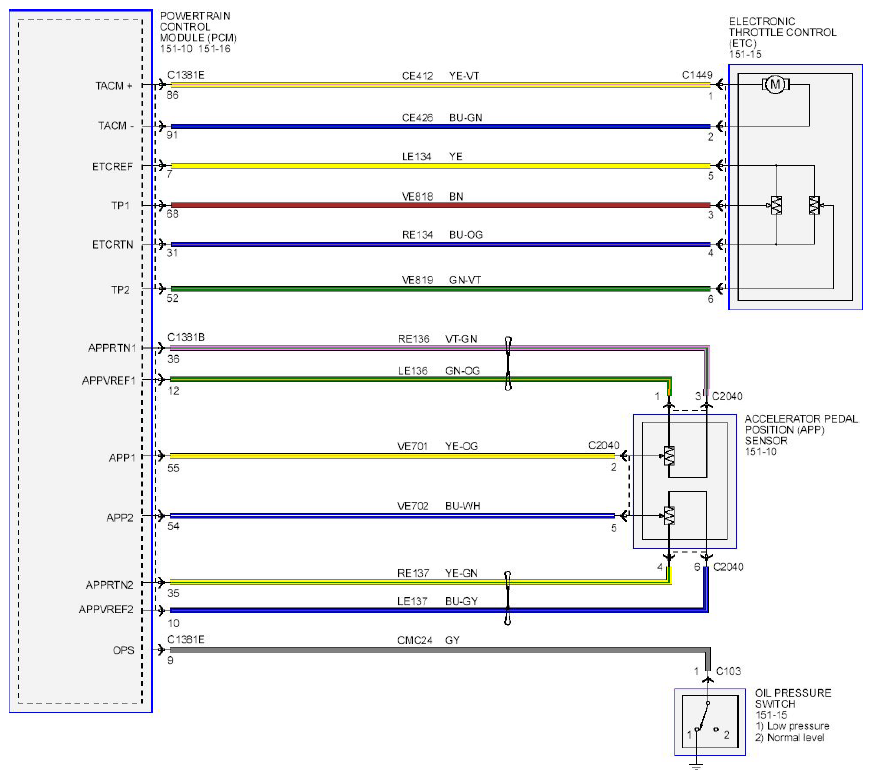Click the VE702 BU-WH wire label
Screen dimensions: 872x779
(439, 506)
